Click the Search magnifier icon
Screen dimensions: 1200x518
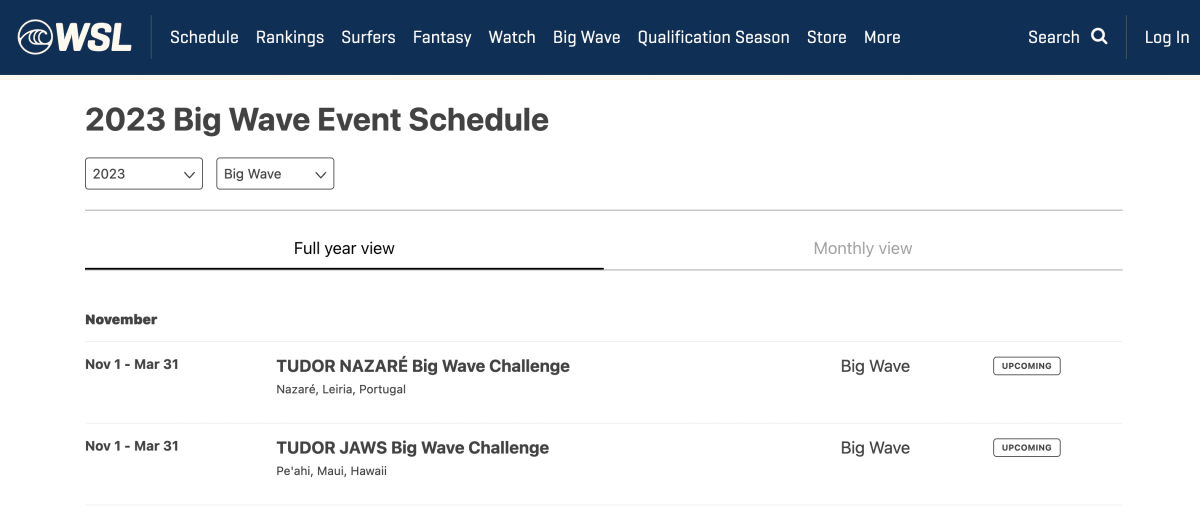pos(1099,37)
